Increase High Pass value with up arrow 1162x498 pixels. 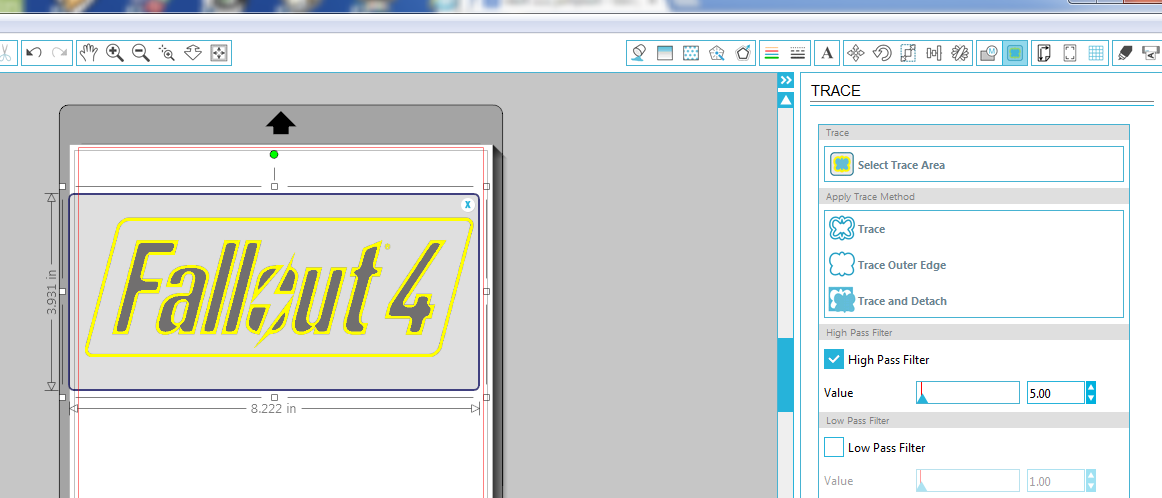click(x=1091, y=388)
